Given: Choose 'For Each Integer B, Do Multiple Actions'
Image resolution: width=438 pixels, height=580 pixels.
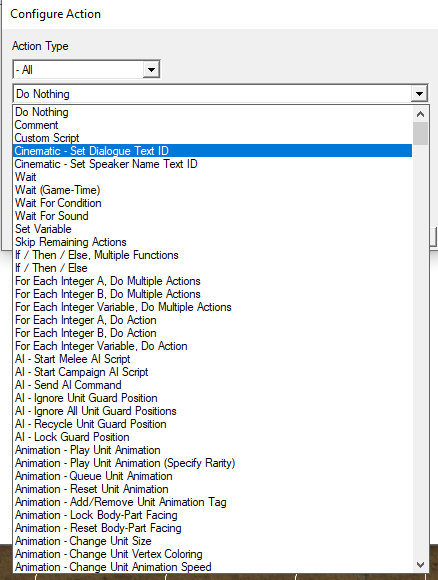Looking at the screenshot, I should point(213,294).
